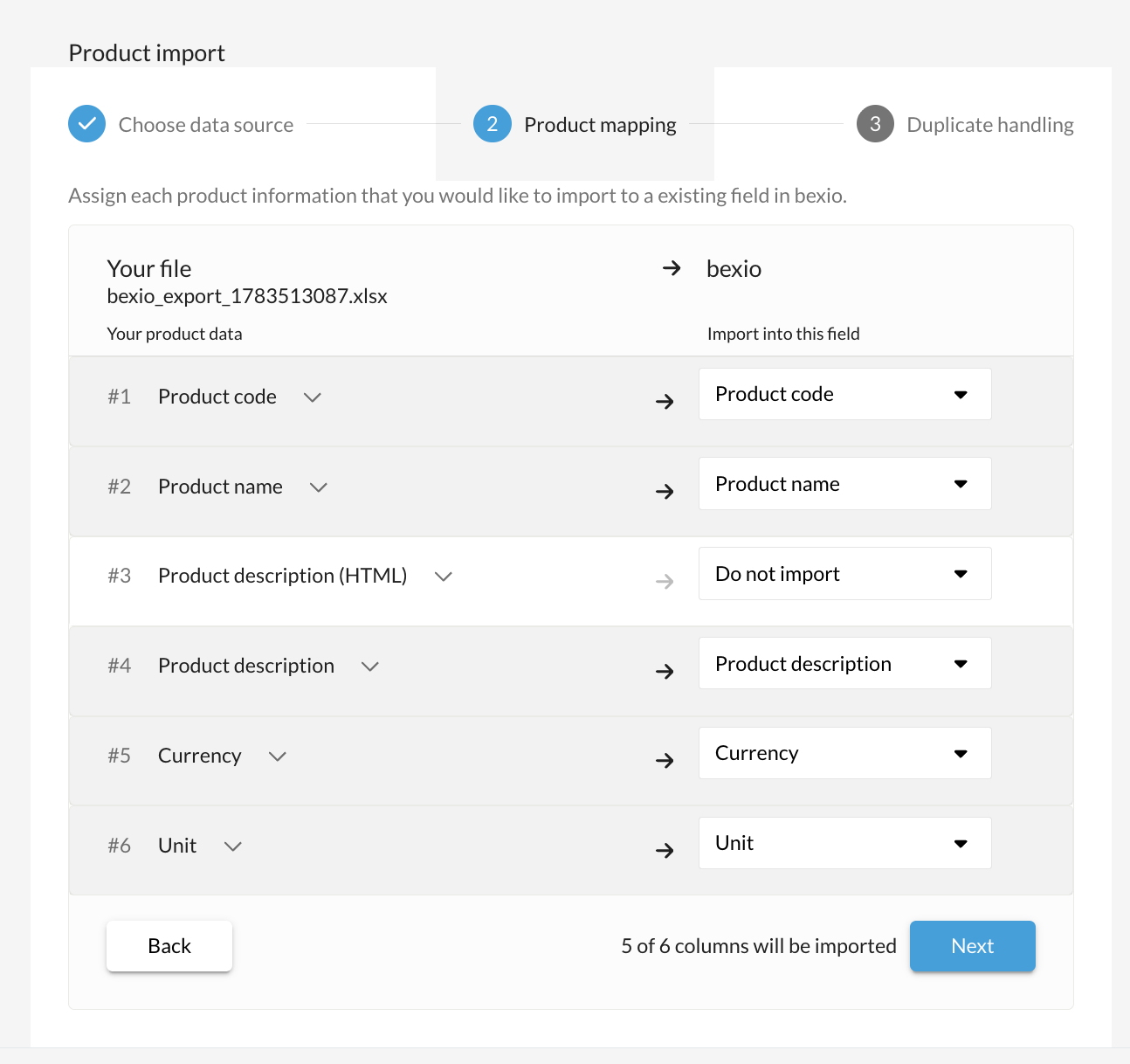
Task: Click the file name bexio_export_1783513087.xlsx
Action: click(x=247, y=297)
